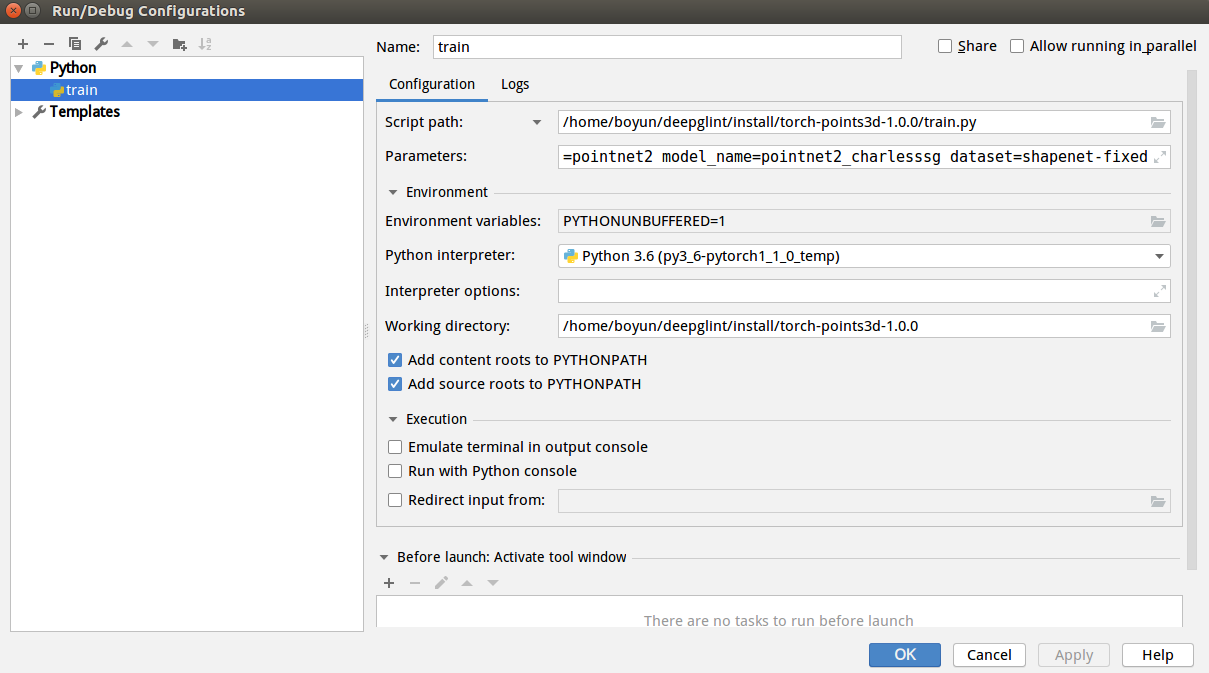This screenshot has width=1209, height=673.
Task: Open edit configuration templates wrench icon
Action: point(100,44)
